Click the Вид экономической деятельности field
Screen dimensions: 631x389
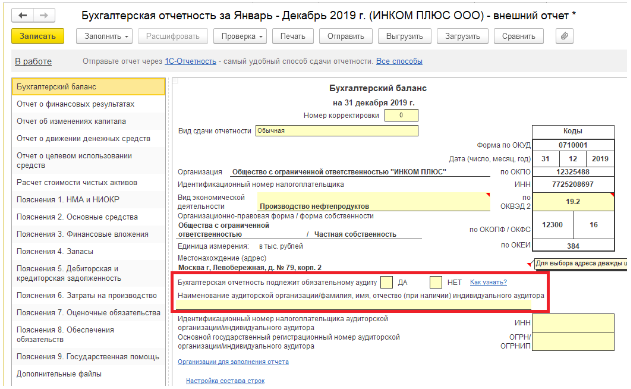point(373,202)
